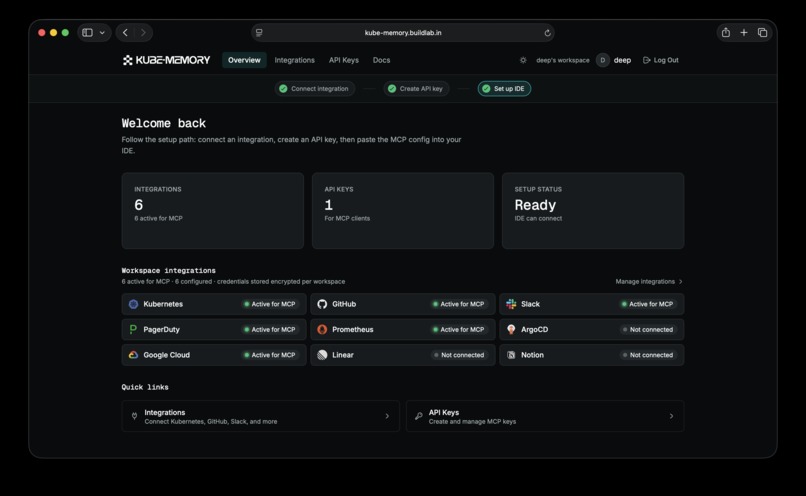Go back with the browser back arrow
Viewport: 806px width, 496px height.
125,32
